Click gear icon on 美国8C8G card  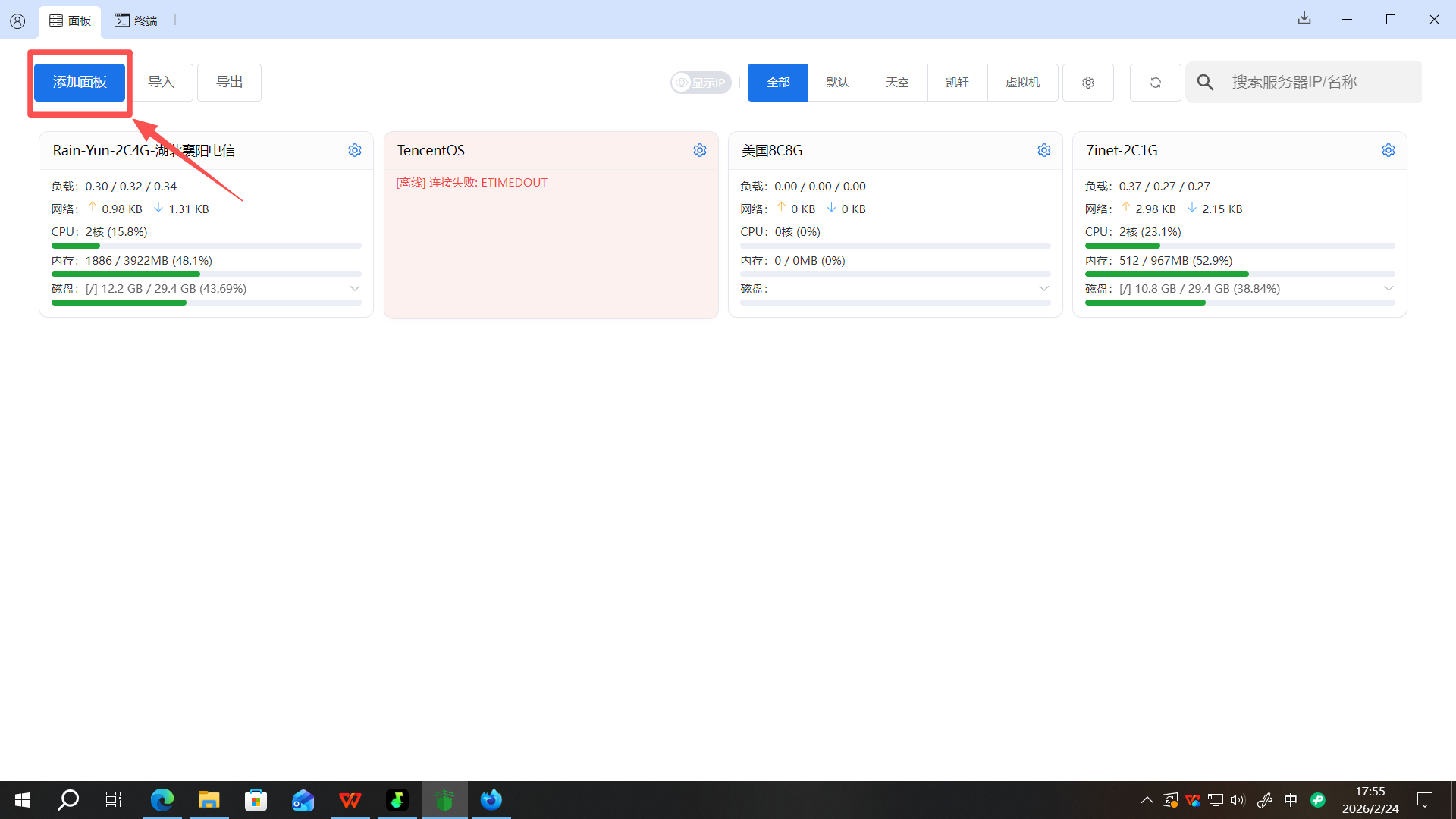1043,150
